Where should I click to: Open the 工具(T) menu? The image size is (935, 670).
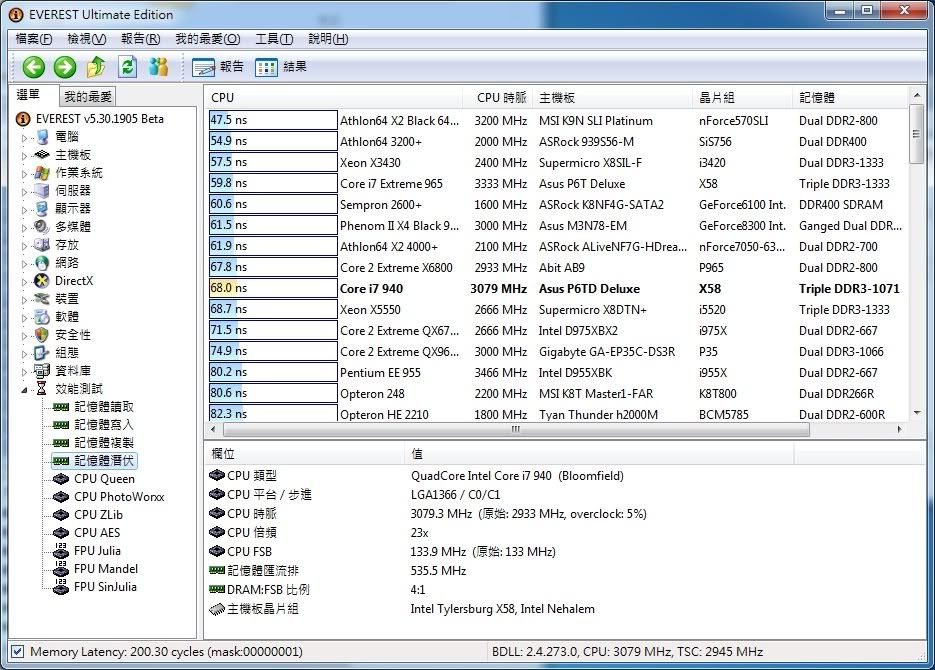(x=274, y=39)
